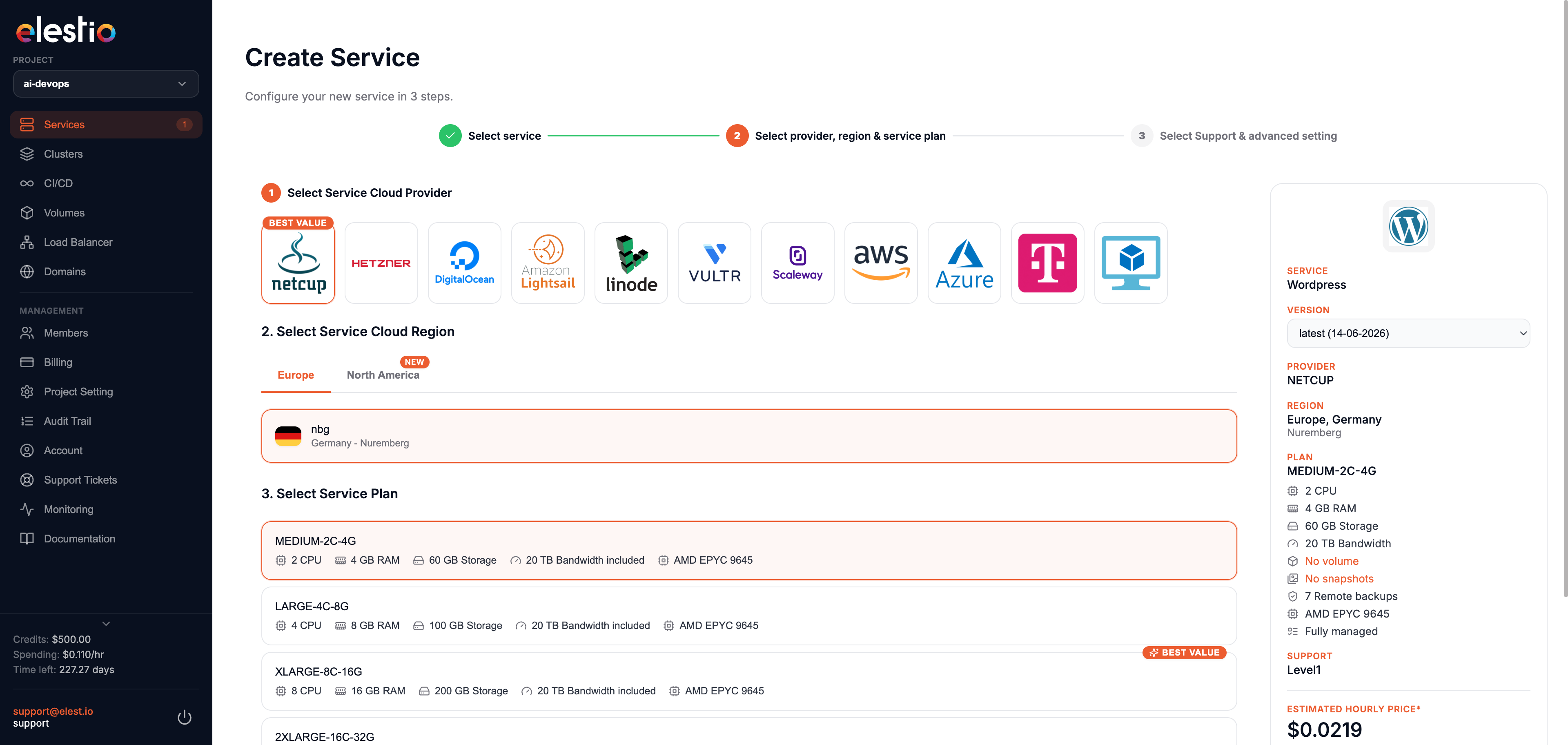Screen dimensions: 1568x745
Task: Select the pink Telekom T provider
Action: (x=1047, y=263)
